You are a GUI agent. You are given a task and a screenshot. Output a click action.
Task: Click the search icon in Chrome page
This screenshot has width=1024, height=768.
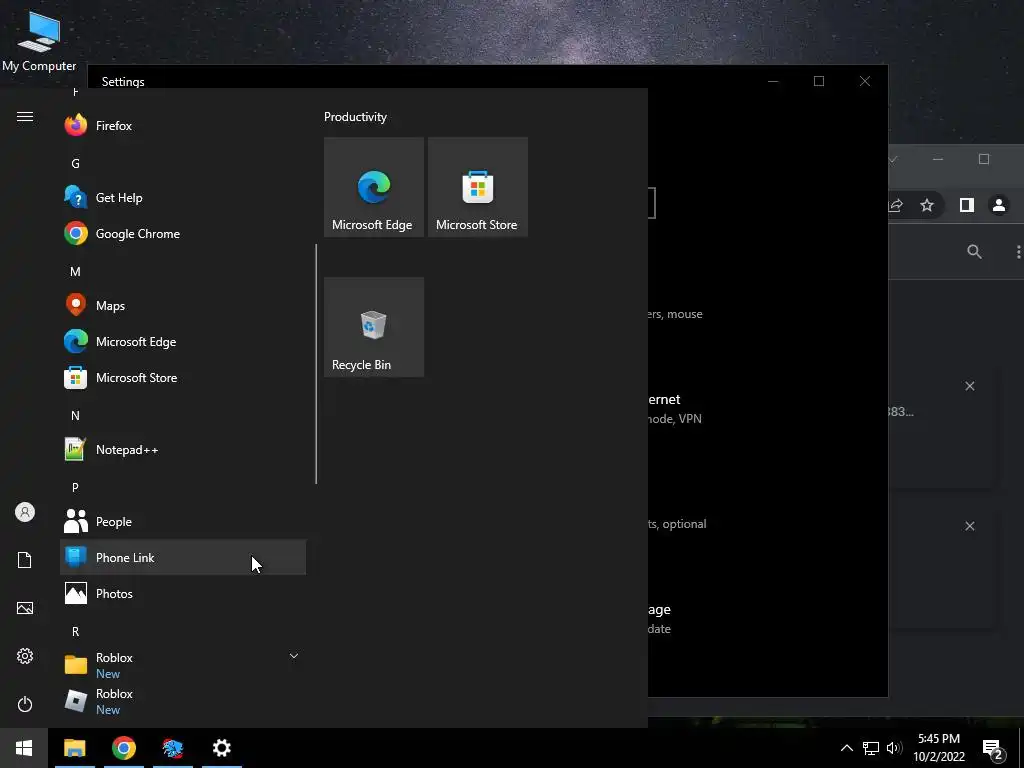(974, 251)
